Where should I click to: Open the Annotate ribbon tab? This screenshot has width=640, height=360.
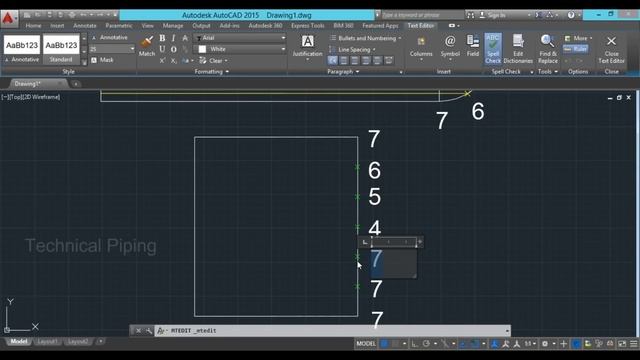point(85,25)
